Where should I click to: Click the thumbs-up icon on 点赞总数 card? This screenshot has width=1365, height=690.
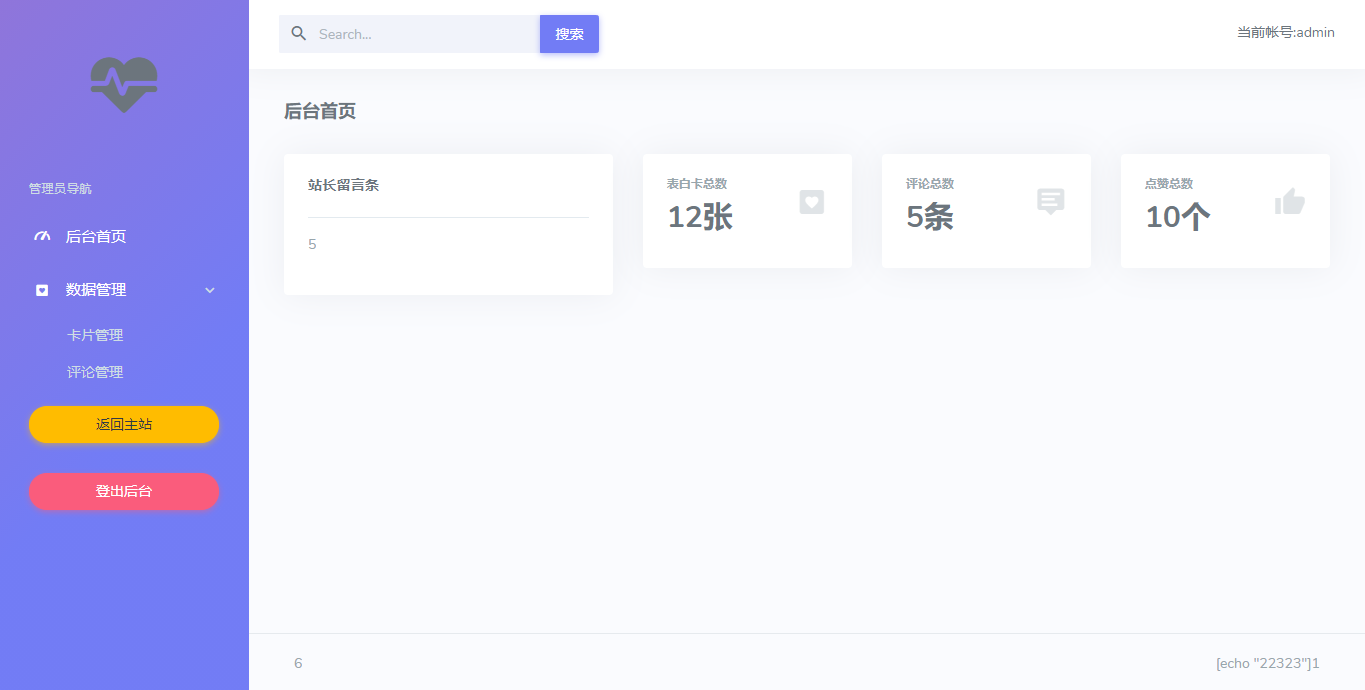(1289, 202)
